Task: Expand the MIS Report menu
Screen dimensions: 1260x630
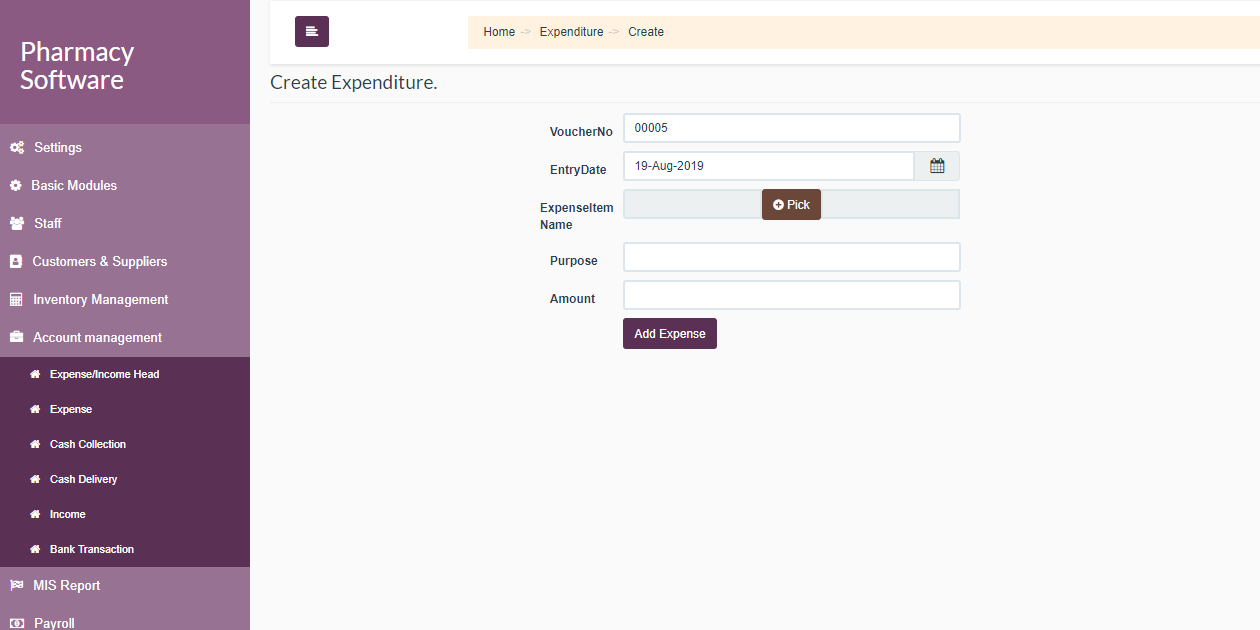Action: point(125,585)
